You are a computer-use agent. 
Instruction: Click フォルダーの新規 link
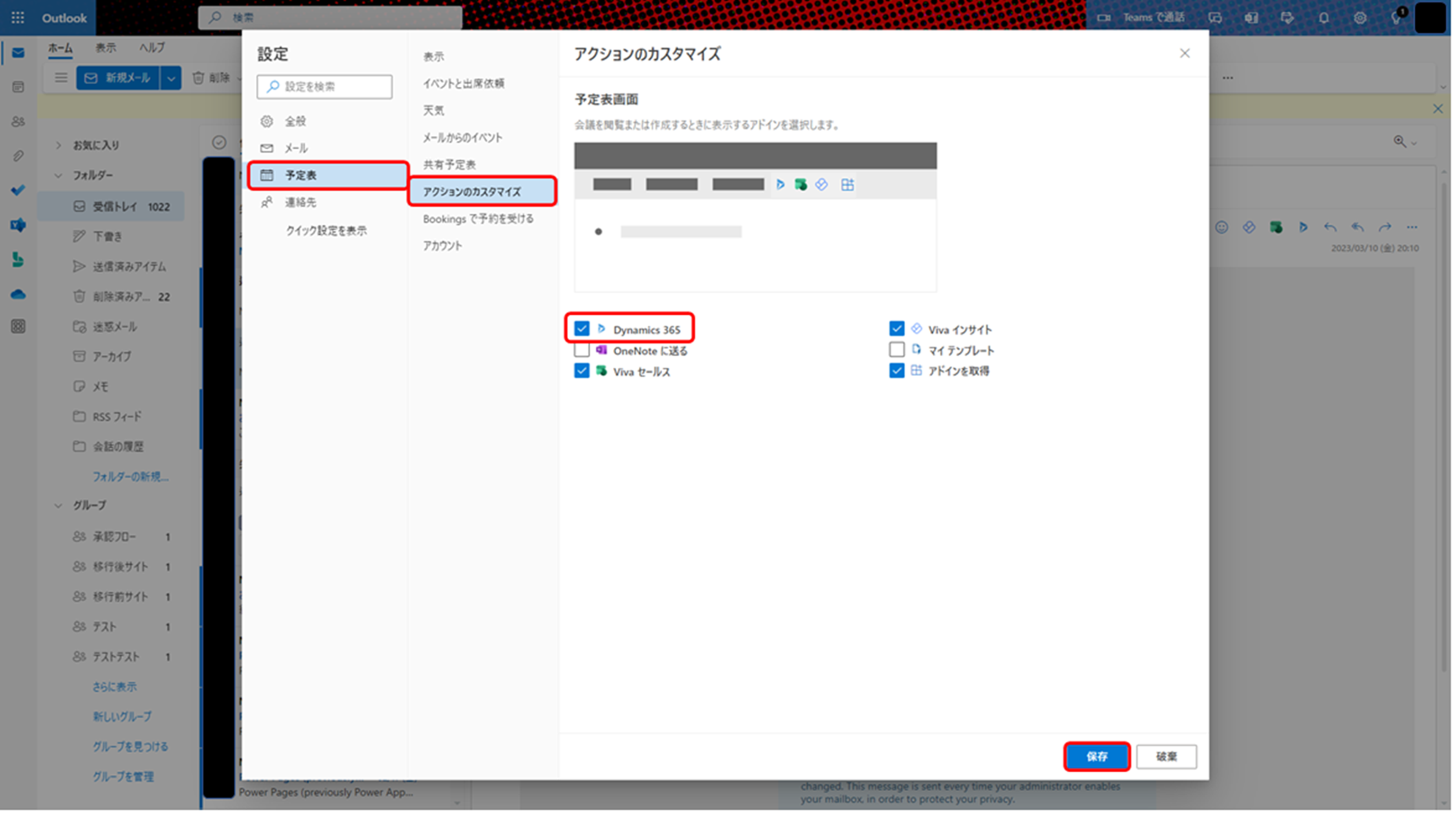coord(130,477)
